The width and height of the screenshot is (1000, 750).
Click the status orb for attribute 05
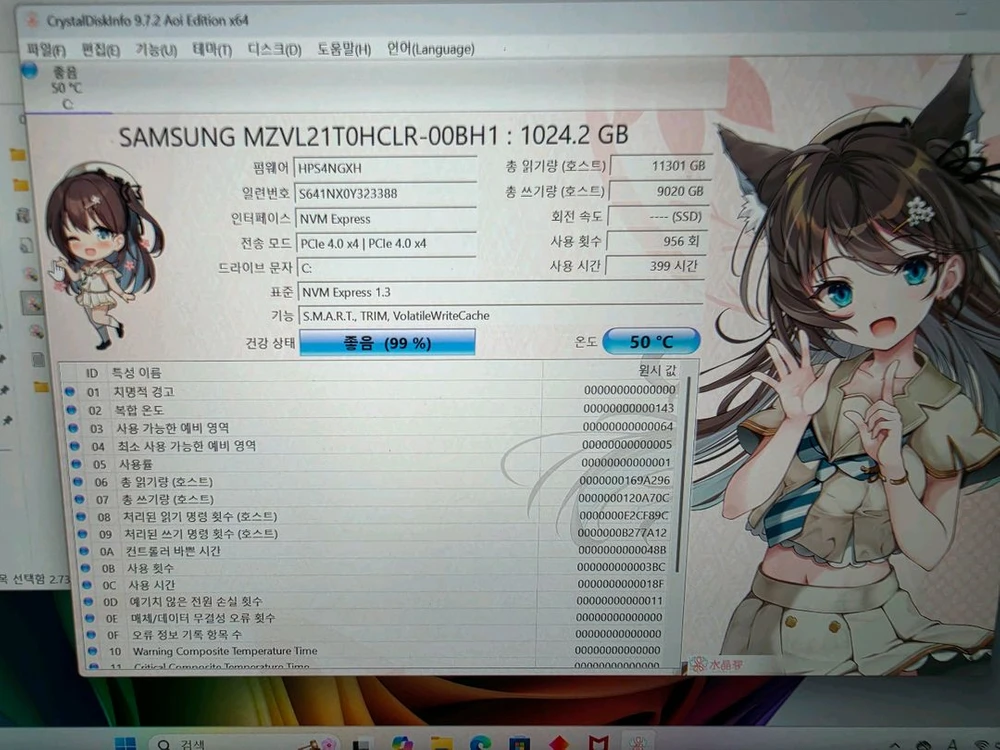tap(77, 464)
